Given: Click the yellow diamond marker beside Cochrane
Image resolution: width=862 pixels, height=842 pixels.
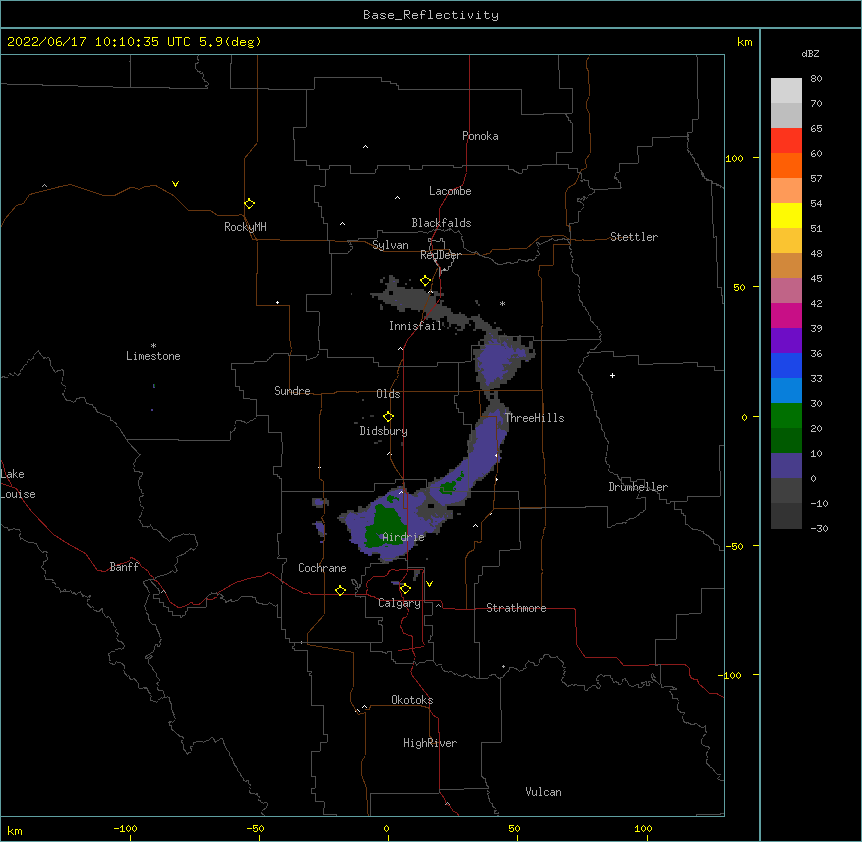Looking at the screenshot, I should (x=340, y=590).
